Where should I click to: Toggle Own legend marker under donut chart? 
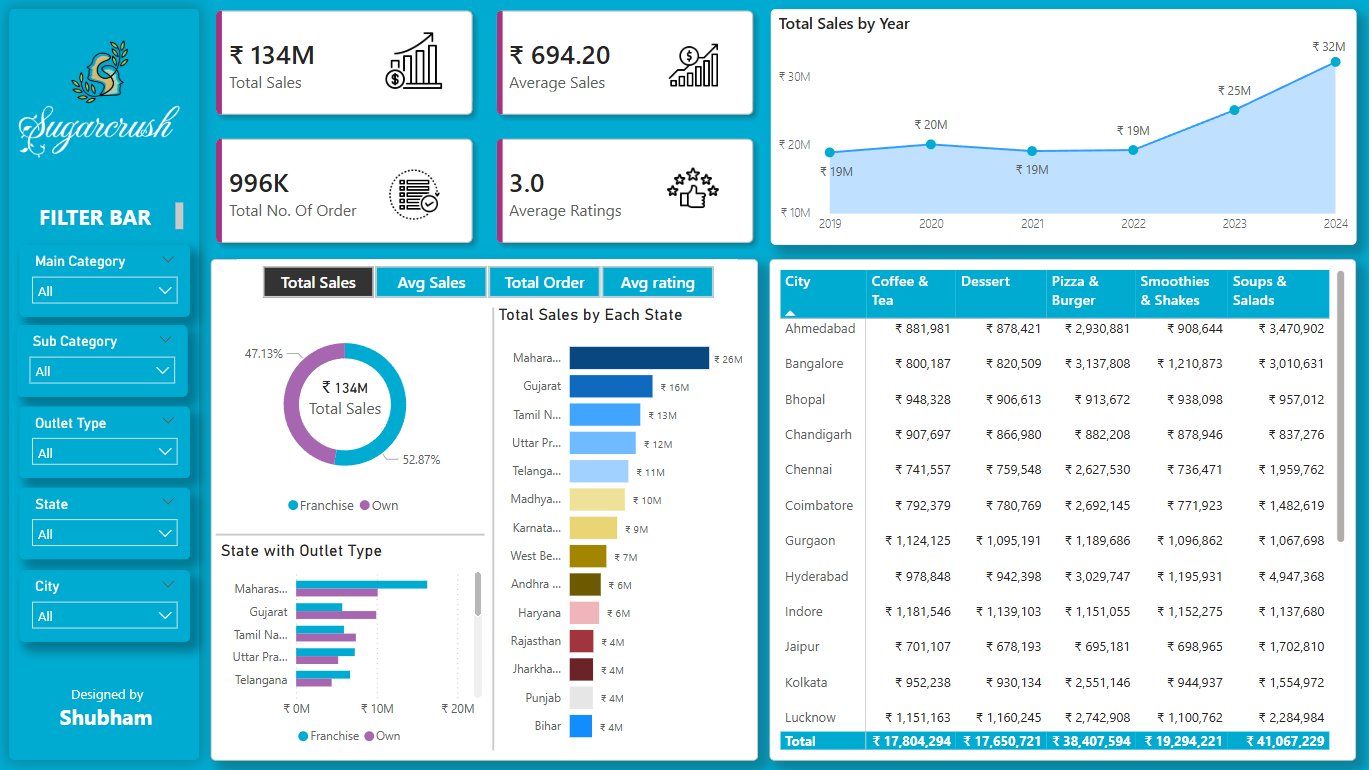365,506
